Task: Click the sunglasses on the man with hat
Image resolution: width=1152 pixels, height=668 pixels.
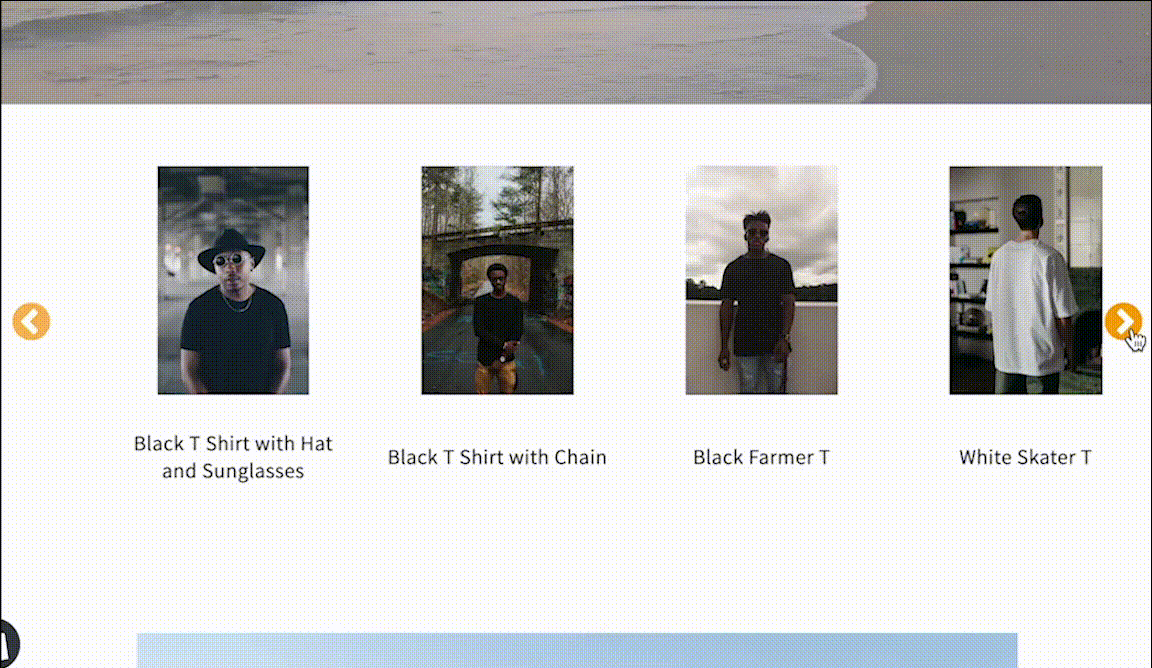Action: pyautogui.click(x=228, y=259)
